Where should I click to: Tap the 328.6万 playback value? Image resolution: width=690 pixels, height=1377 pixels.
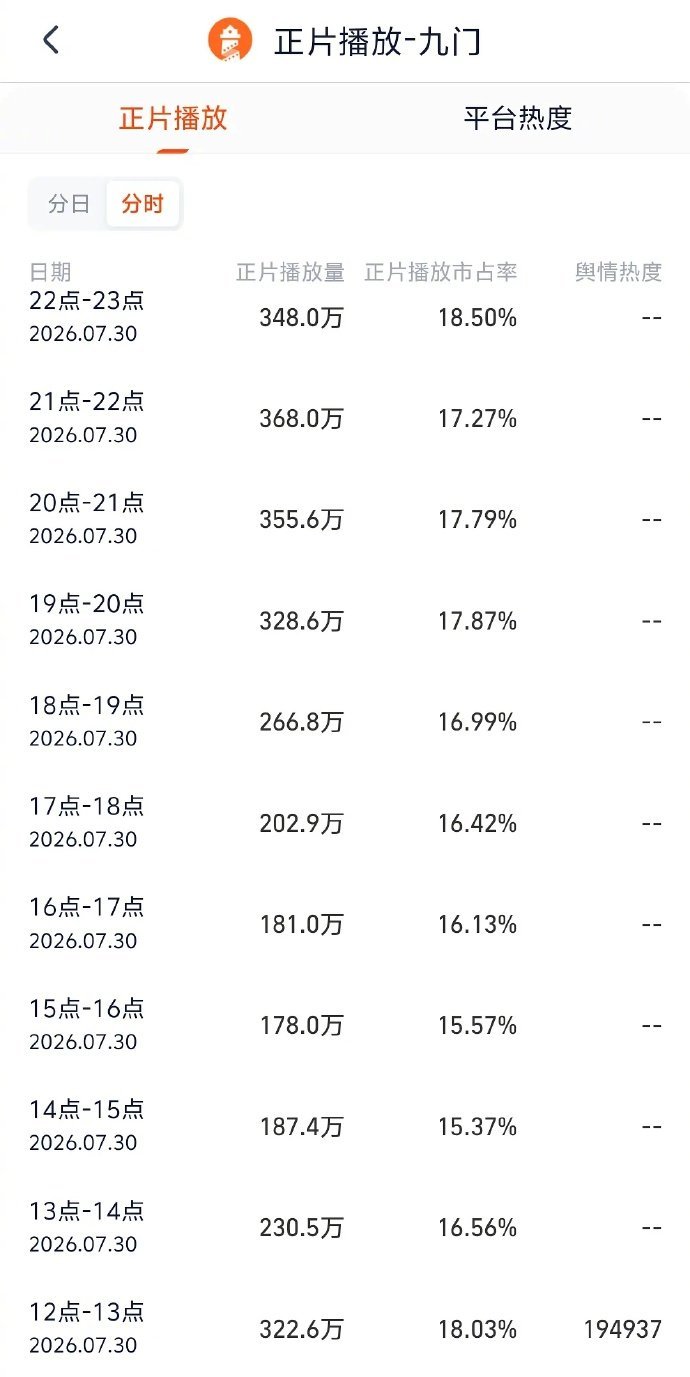tap(301, 621)
